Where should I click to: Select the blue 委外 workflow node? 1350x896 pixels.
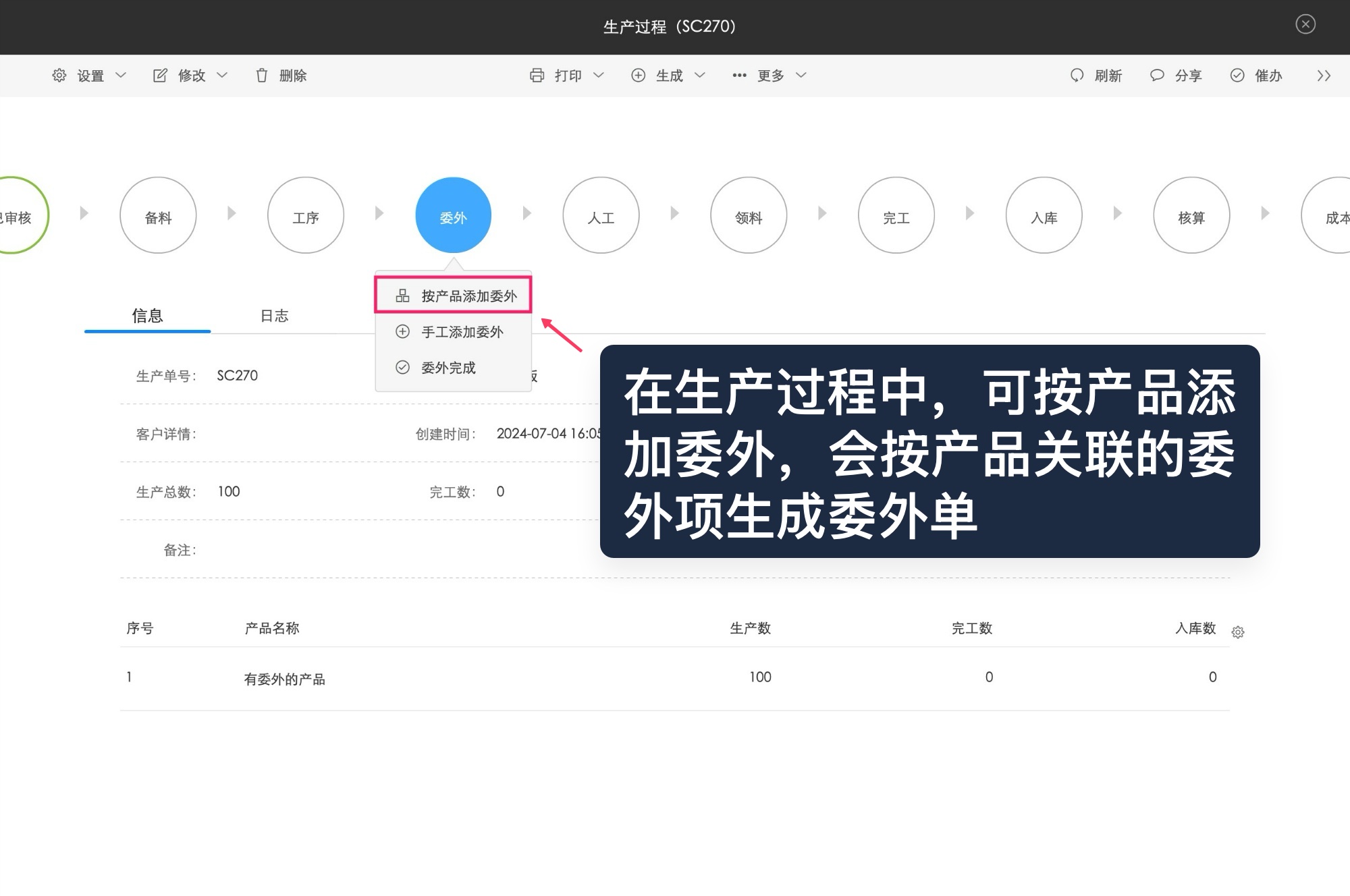point(453,215)
